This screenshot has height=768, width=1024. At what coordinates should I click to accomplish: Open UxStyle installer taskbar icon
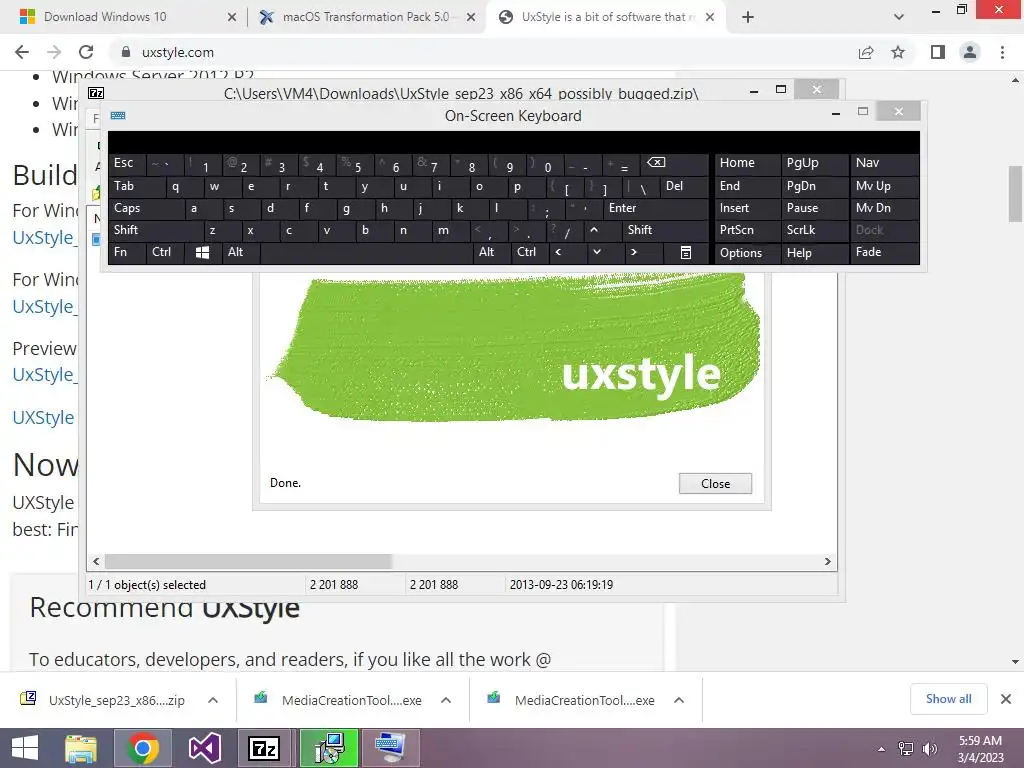click(x=328, y=748)
